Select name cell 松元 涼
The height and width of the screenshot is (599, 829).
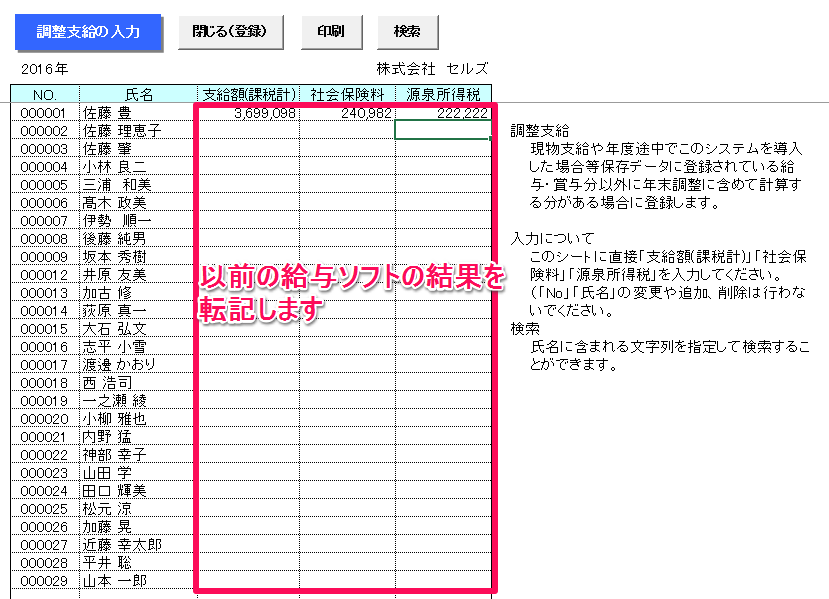point(139,508)
